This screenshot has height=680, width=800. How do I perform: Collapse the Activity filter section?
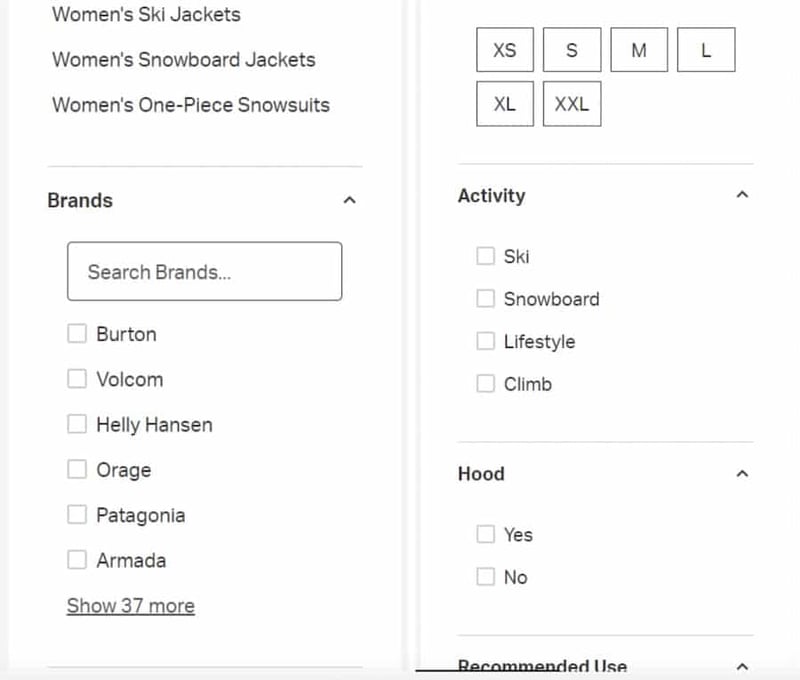coord(741,195)
